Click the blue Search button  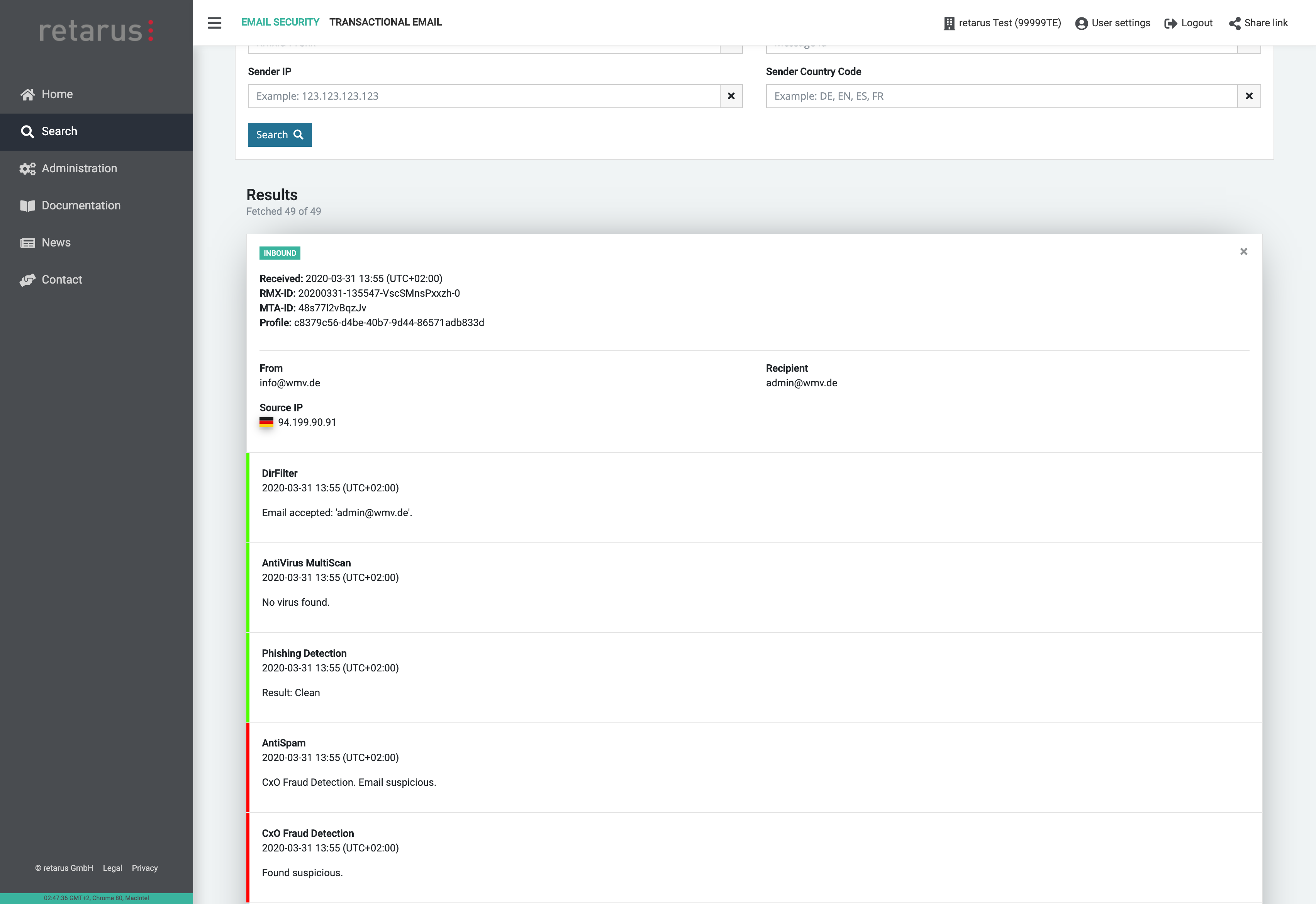(280, 135)
